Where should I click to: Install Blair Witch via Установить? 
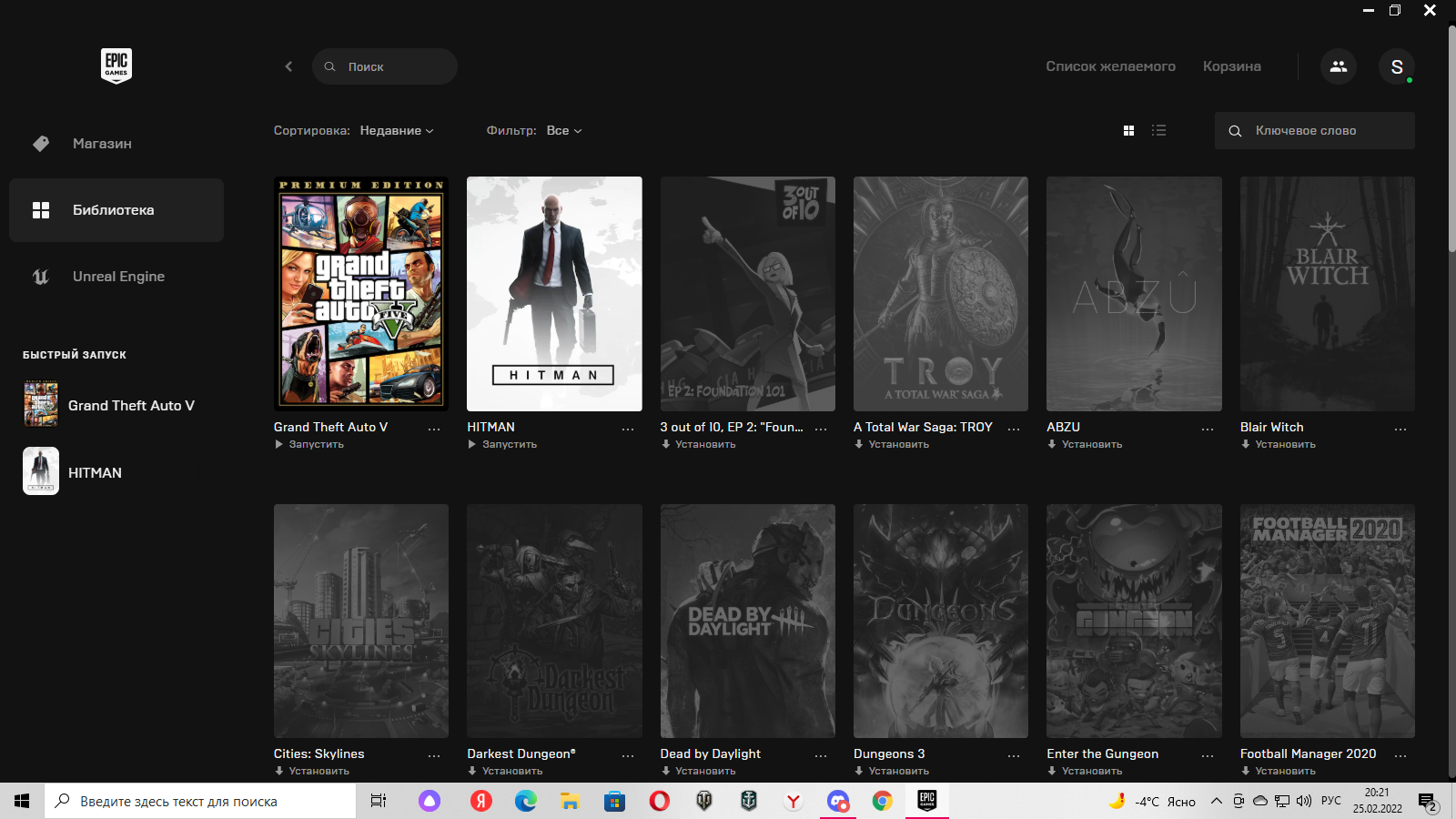[x=1278, y=444]
